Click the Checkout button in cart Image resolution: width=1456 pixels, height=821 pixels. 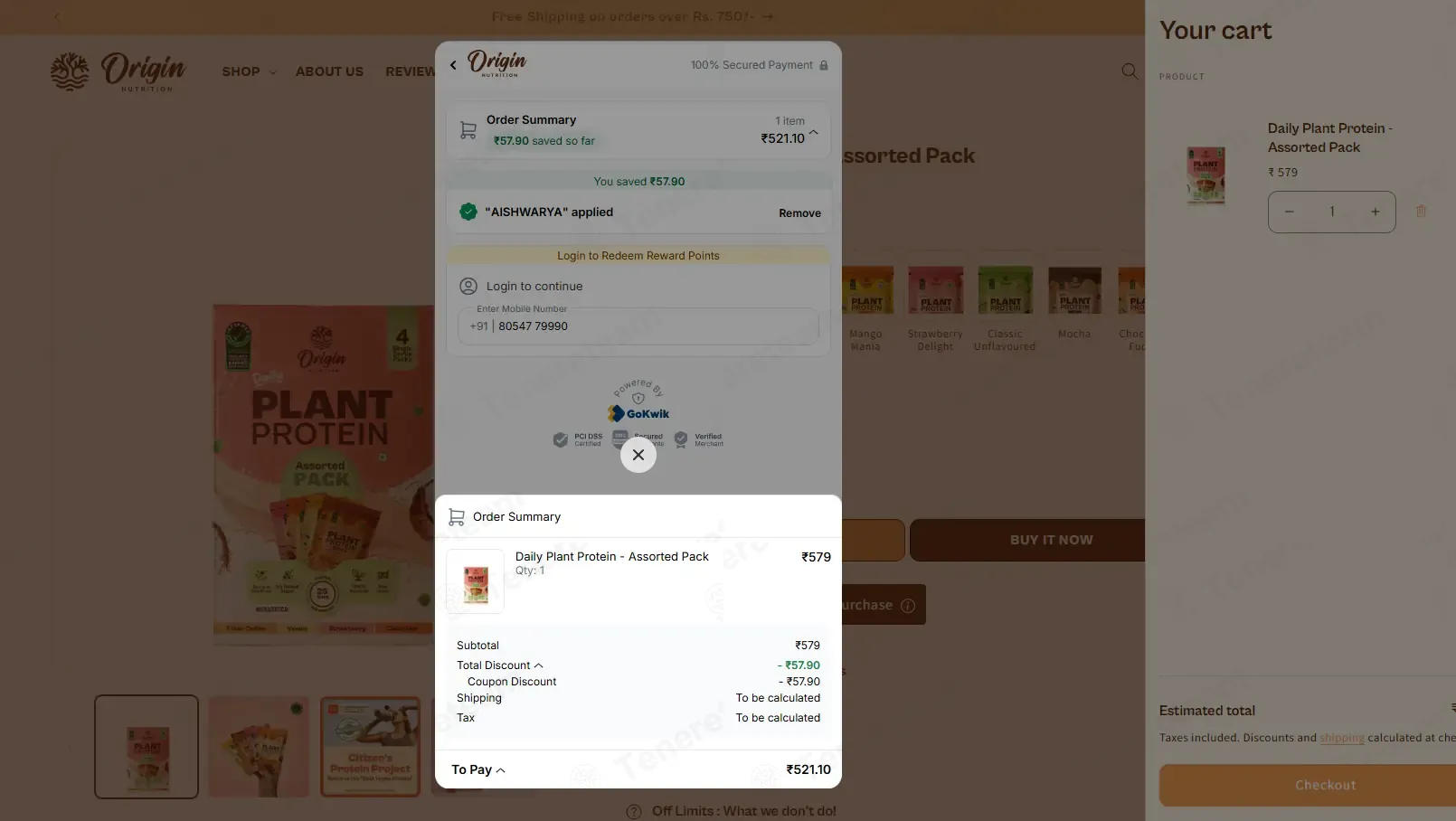[1308, 785]
